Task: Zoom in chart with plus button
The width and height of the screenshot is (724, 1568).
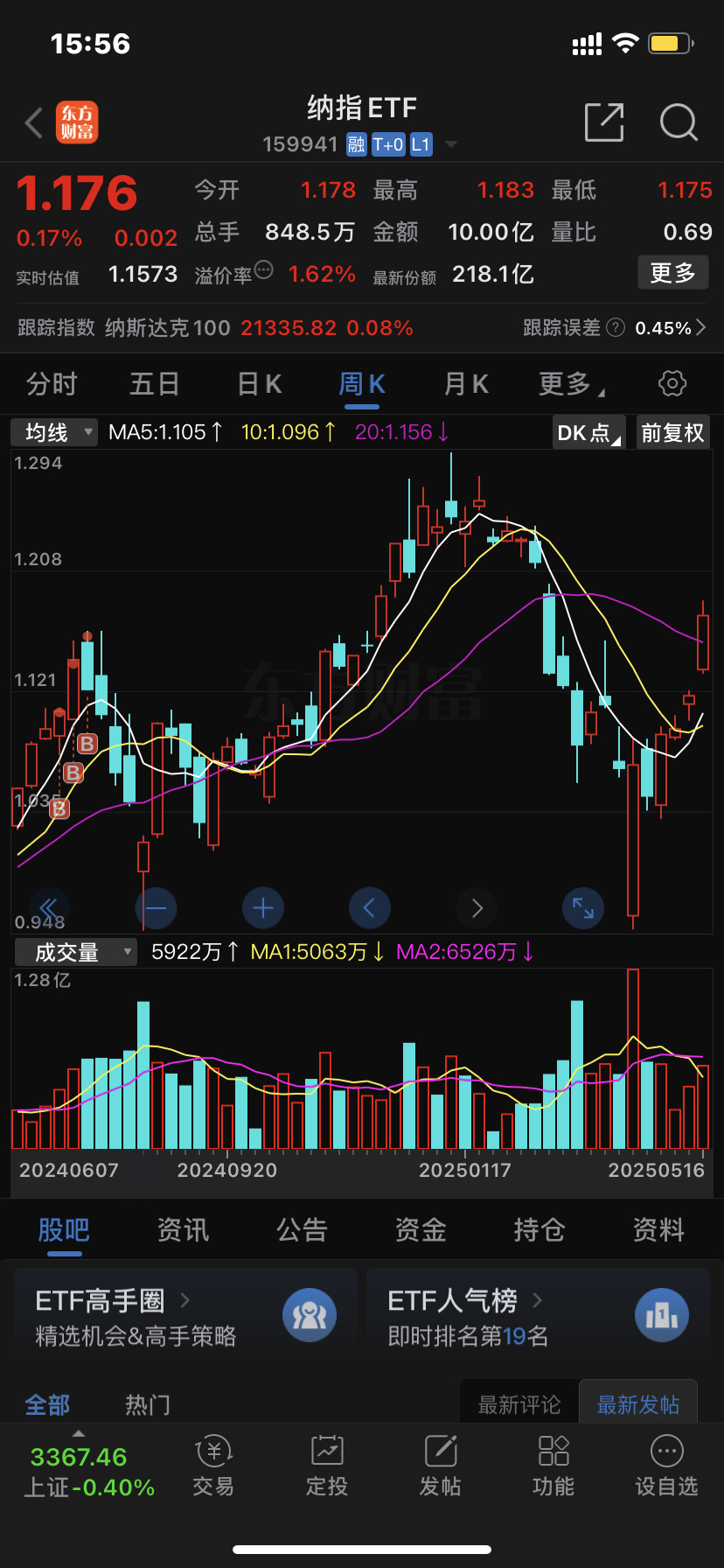Action: pyautogui.click(x=262, y=908)
